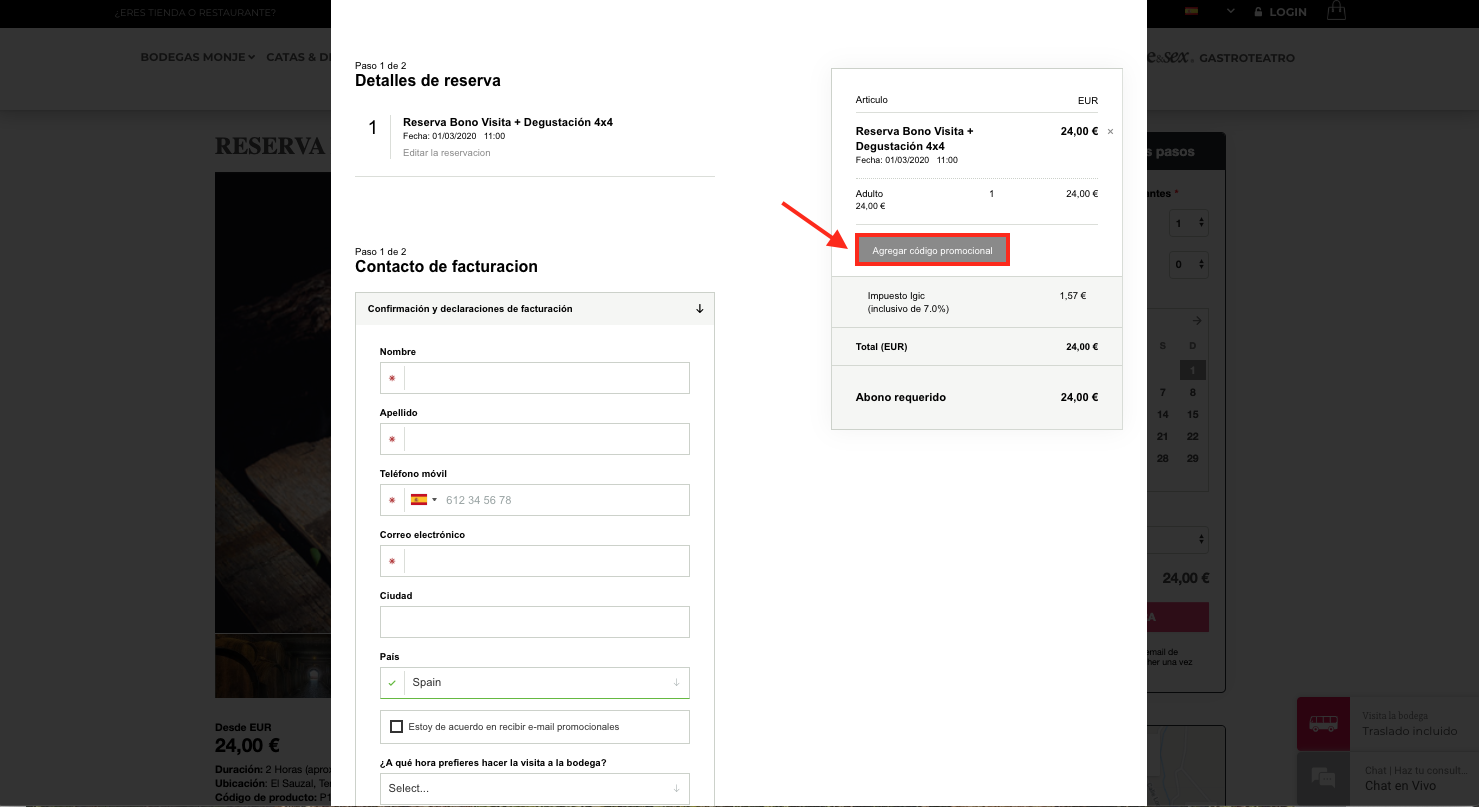Viewport: 1479px width, 807px height.
Task: Open the GASTROTEATRO menu item
Action: pyautogui.click(x=1247, y=58)
